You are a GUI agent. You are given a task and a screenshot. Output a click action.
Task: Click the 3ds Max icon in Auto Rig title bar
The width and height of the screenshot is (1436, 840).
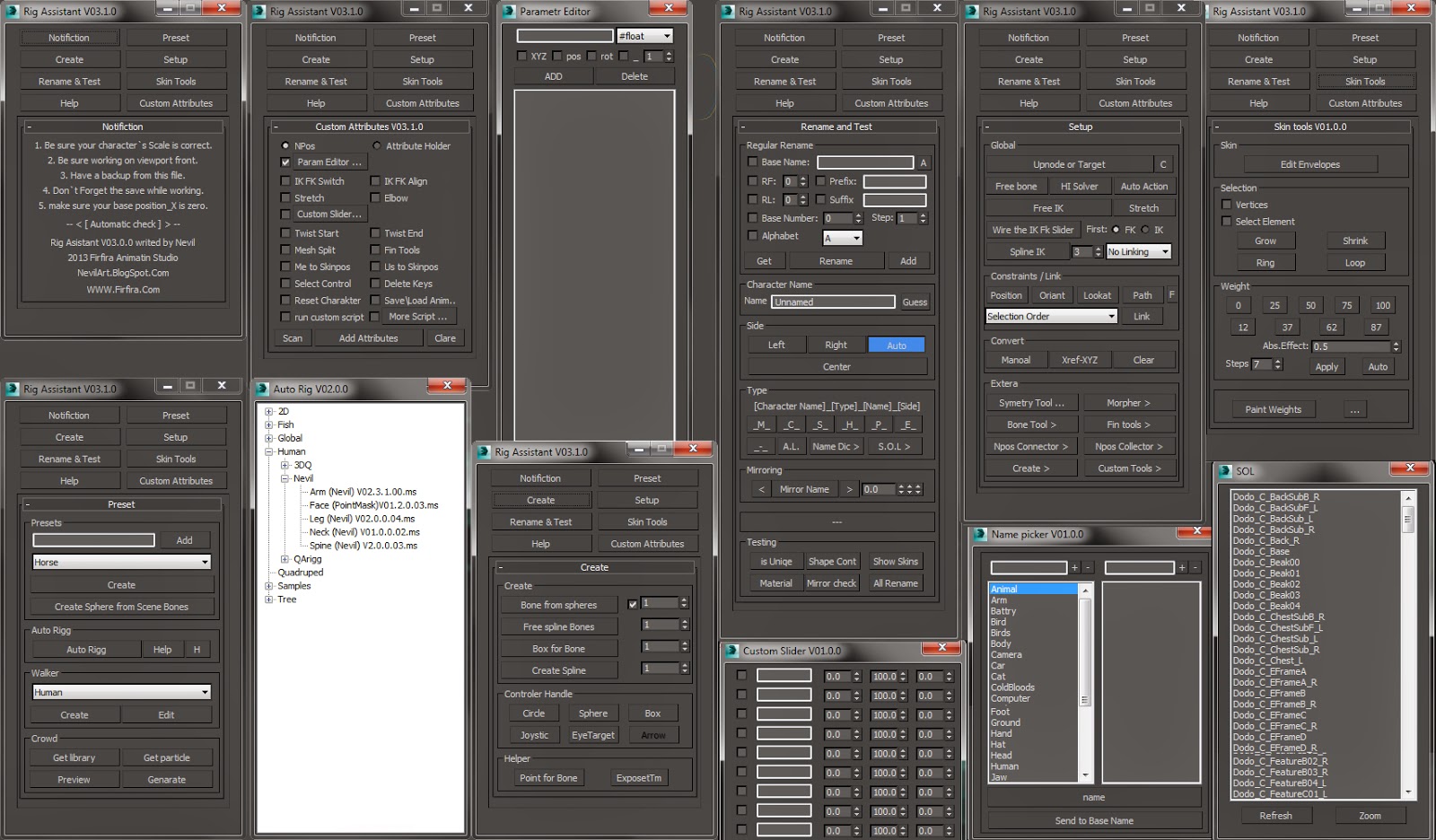point(263,389)
